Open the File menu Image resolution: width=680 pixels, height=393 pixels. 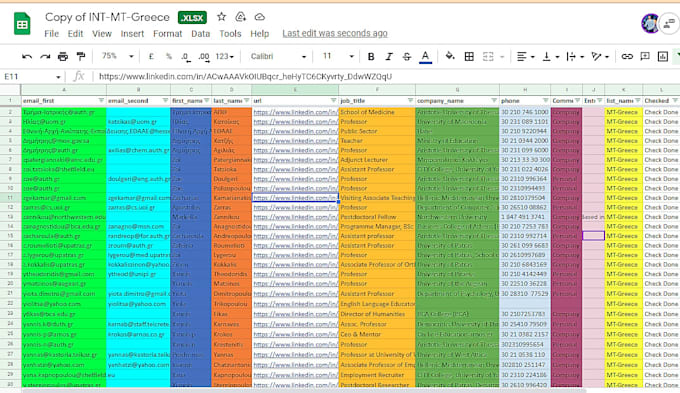coord(51,33)
